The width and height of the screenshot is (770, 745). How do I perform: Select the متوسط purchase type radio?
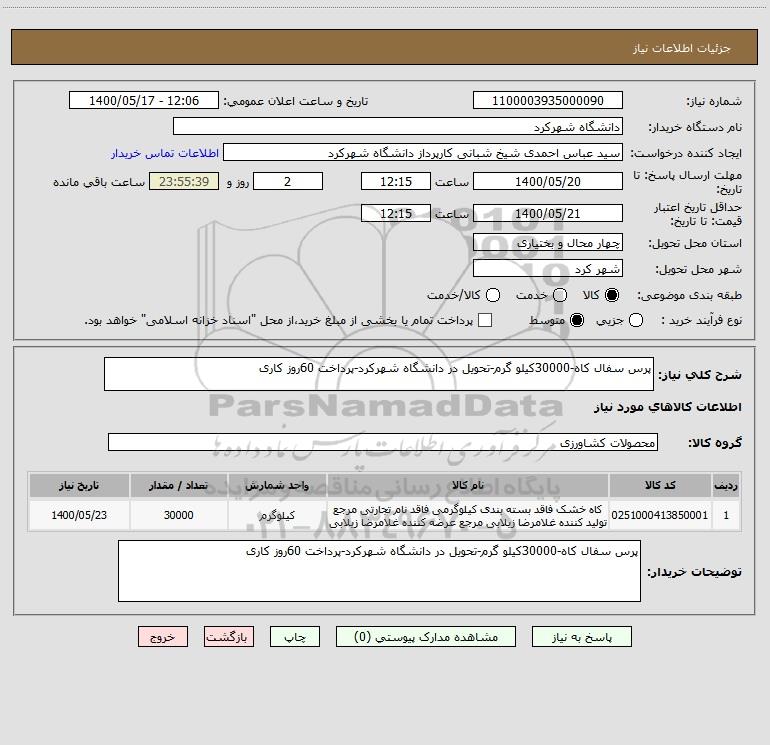pyautogui.click(x=577, y=320)
